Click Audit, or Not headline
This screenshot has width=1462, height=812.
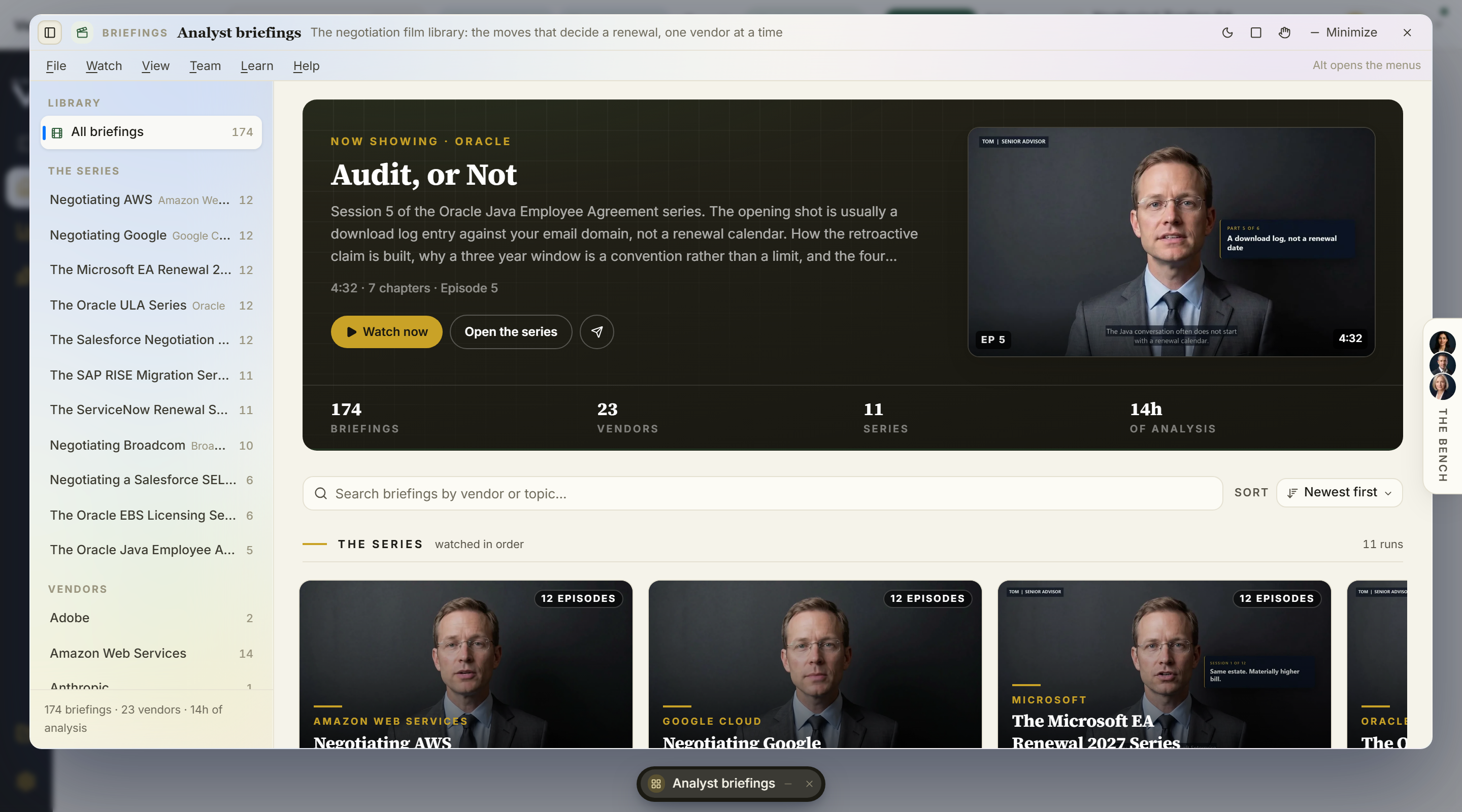(424, 174)
